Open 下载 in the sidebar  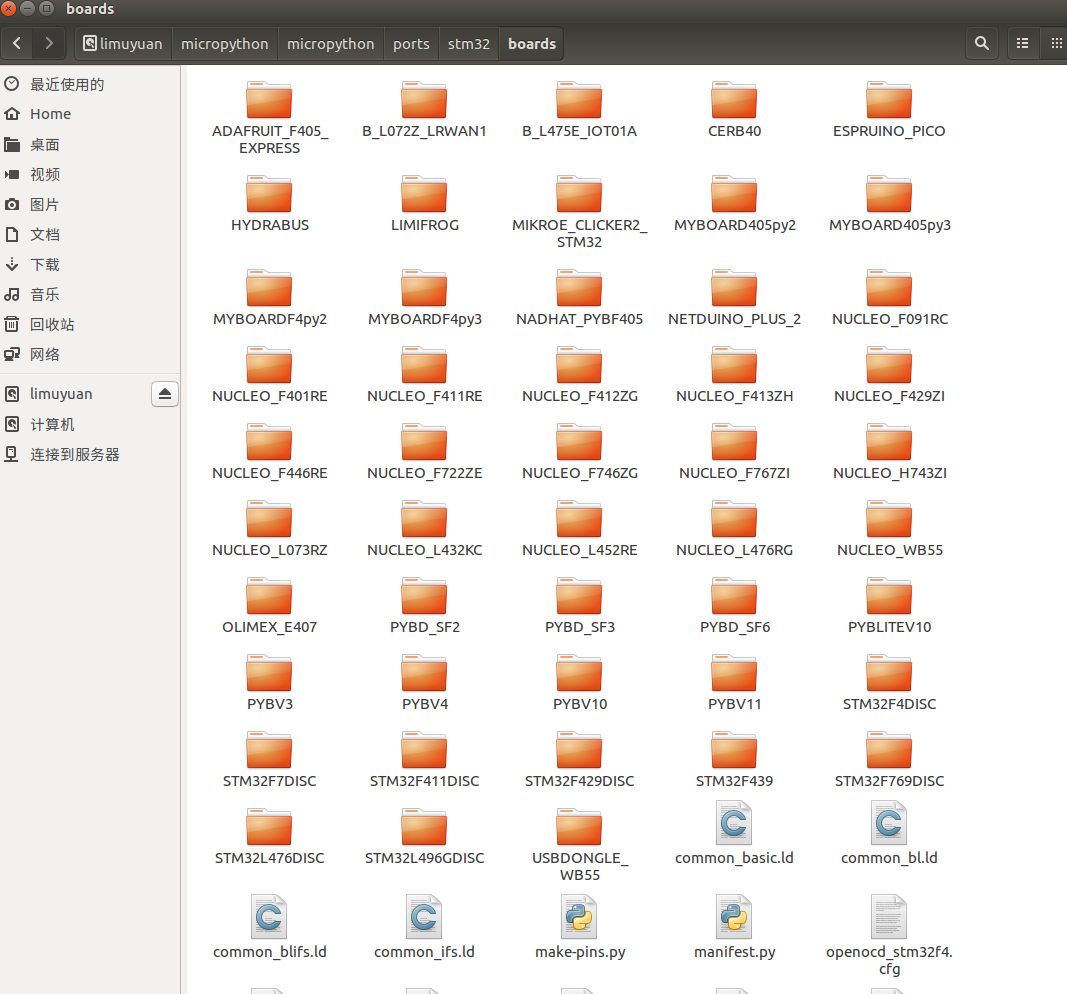90,264
